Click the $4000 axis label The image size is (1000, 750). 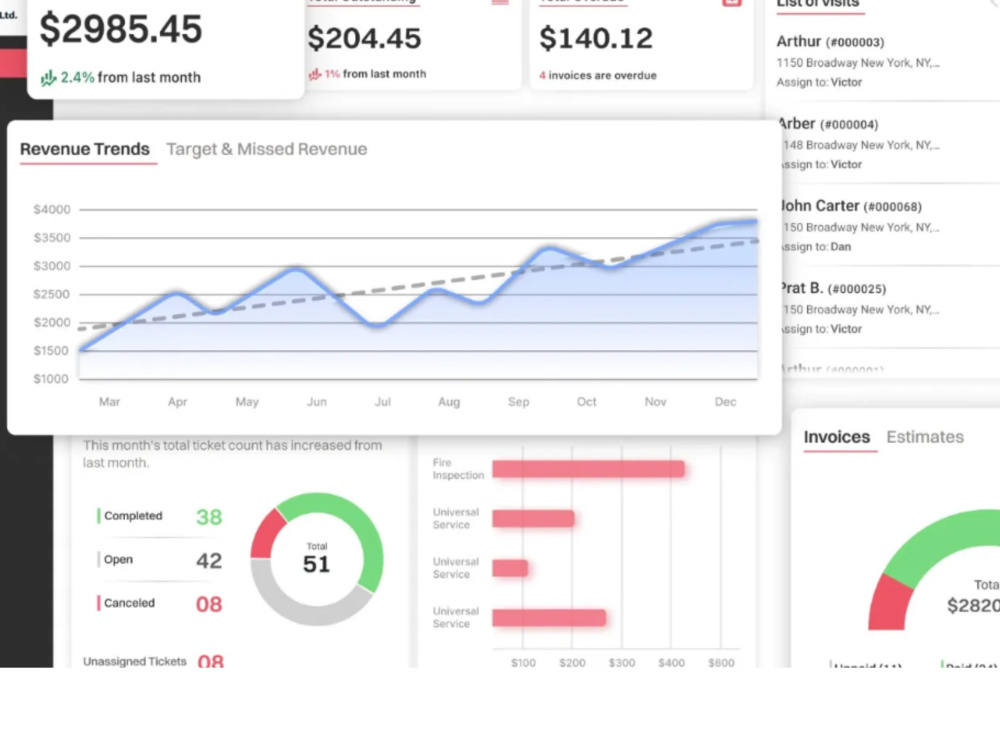pyautogui.click(x=52, y=209)
